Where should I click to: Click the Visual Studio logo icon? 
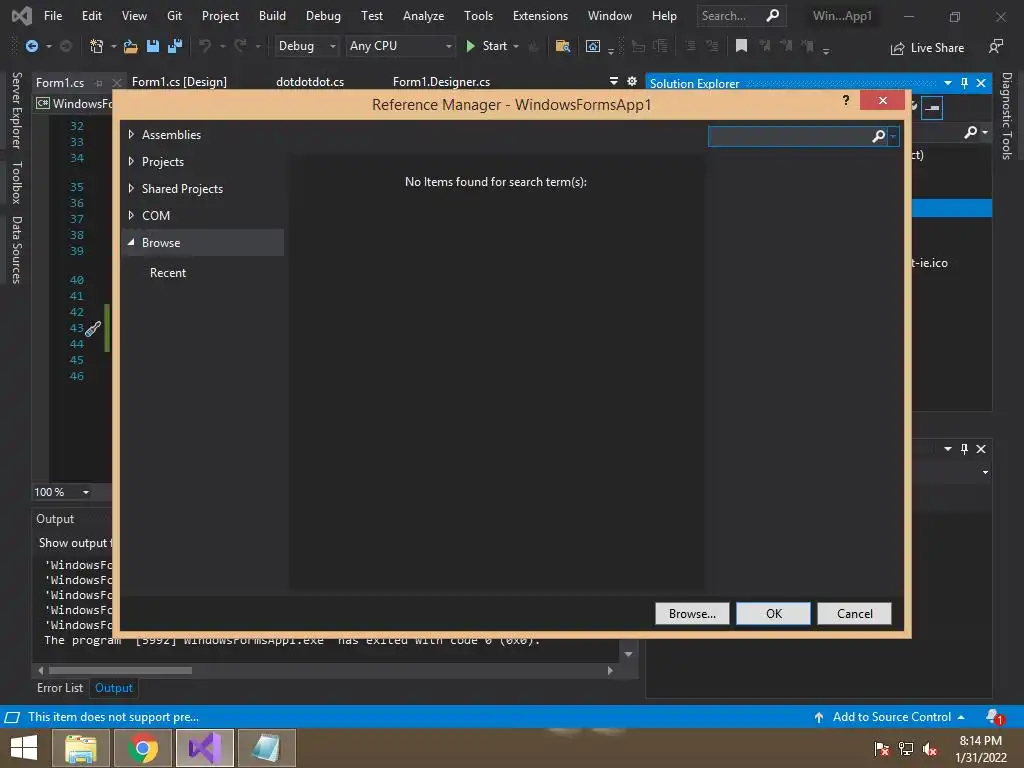click(x=22, y=16)
